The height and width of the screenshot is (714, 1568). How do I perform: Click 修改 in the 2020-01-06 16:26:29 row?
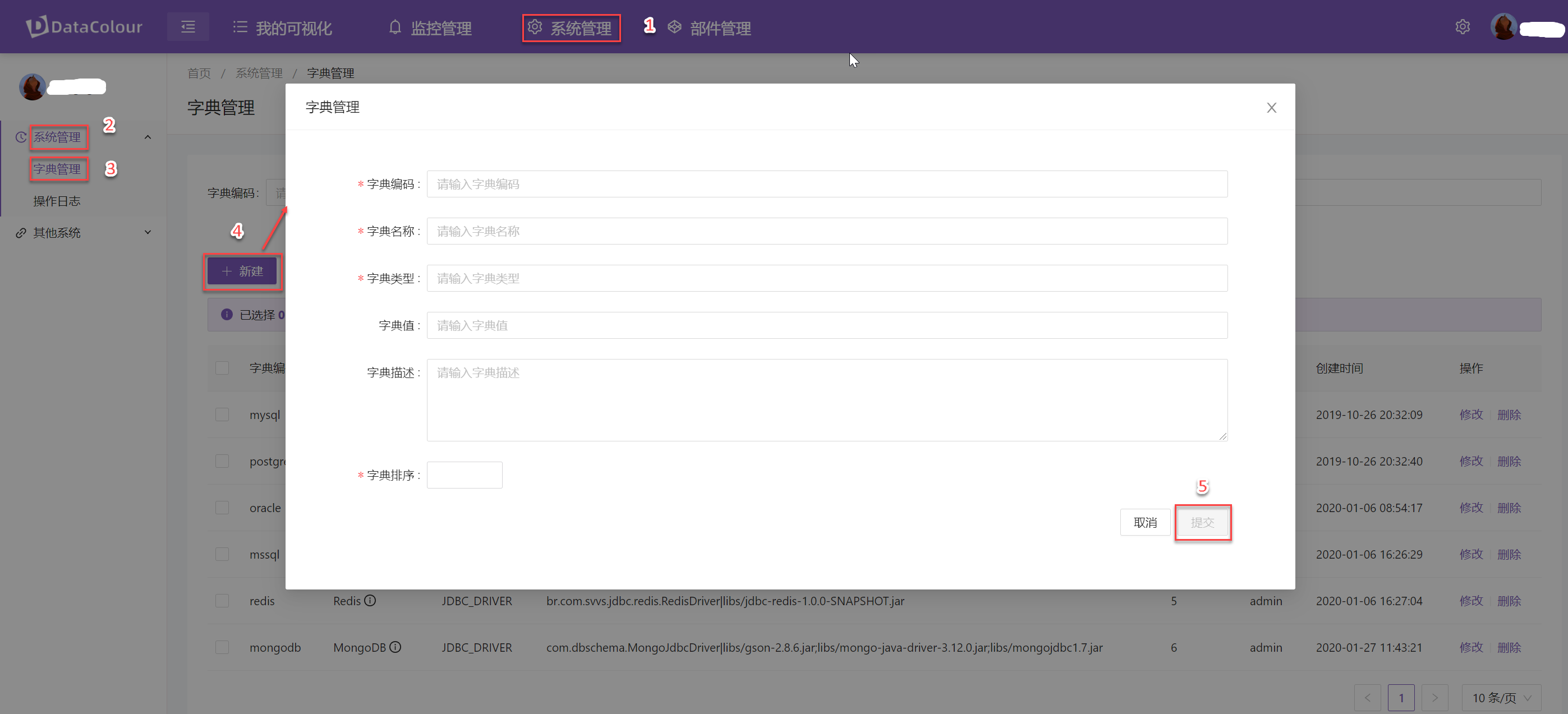tap(1470, 554)
